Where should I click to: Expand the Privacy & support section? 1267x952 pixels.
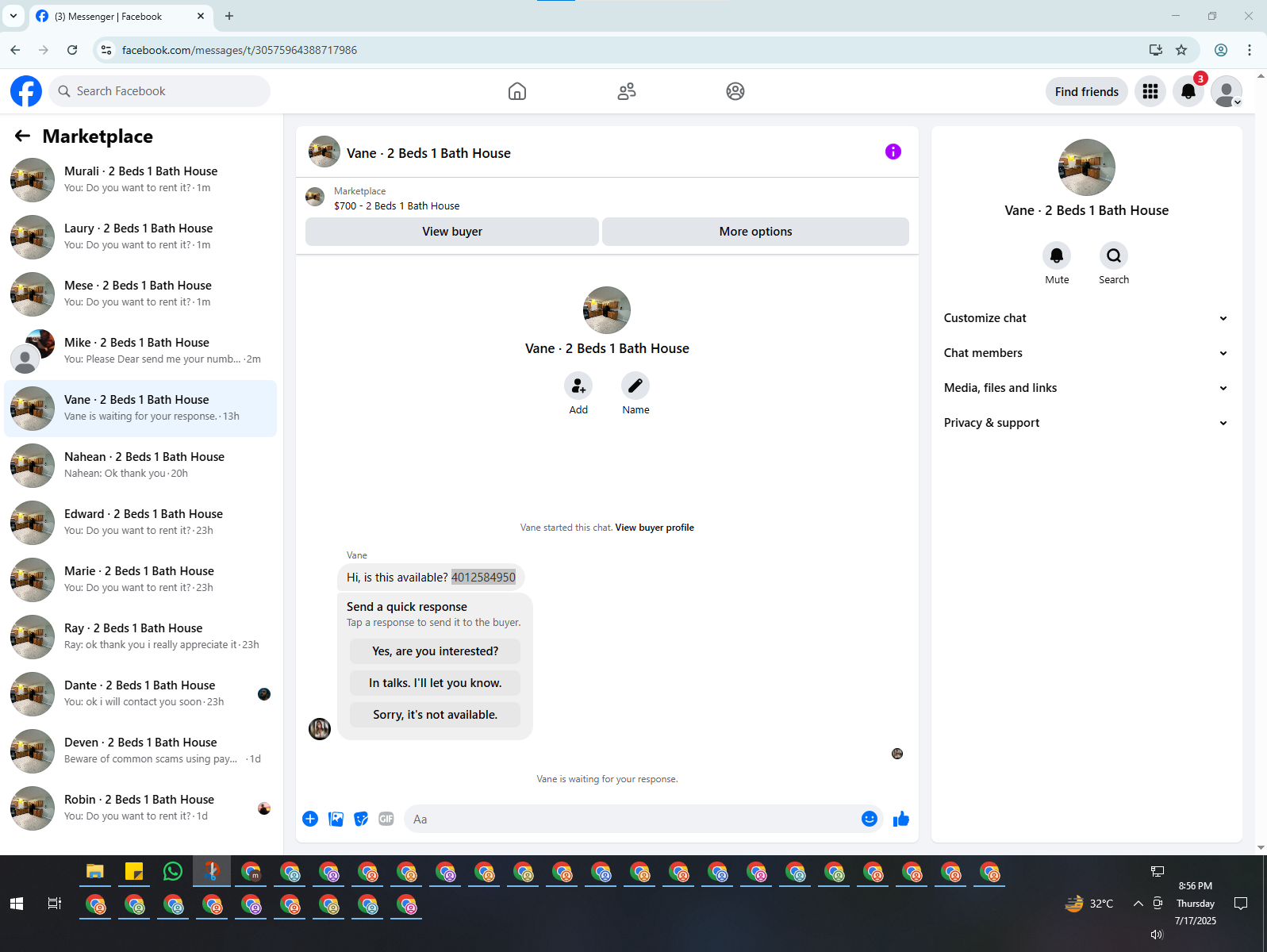[x=1086, y=423]
